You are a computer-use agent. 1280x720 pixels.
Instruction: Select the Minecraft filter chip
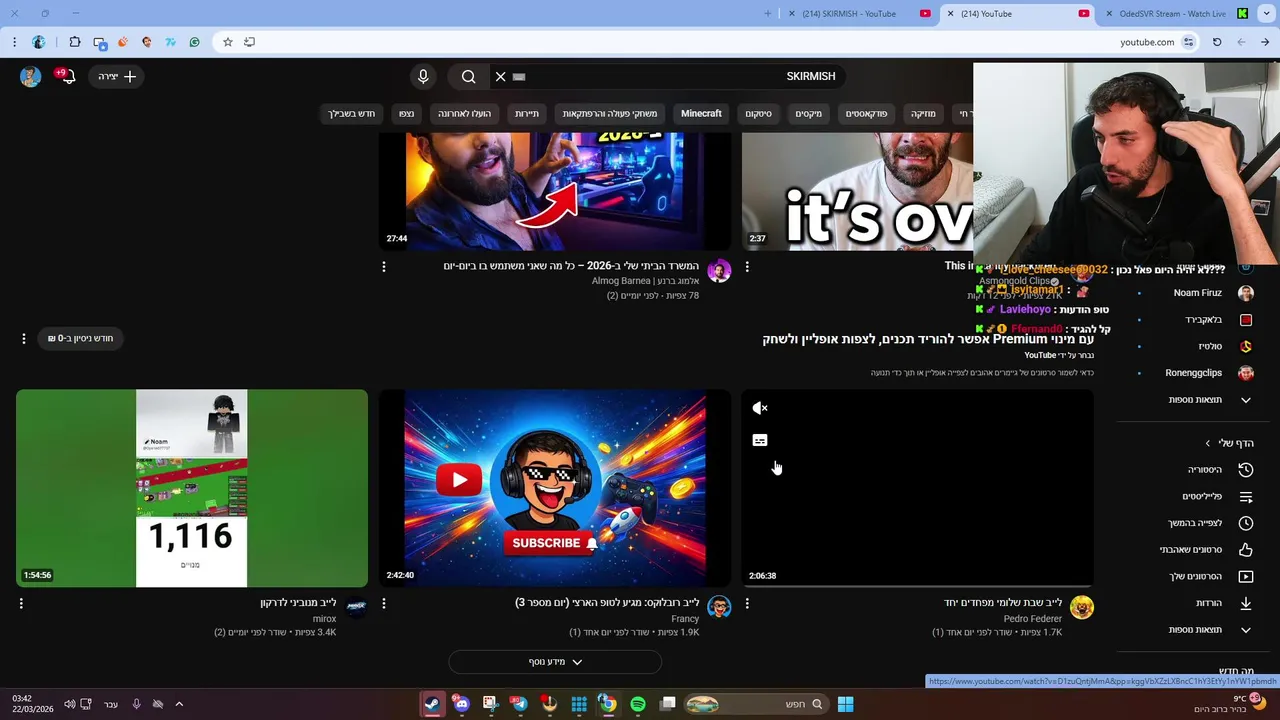[701, 114]
